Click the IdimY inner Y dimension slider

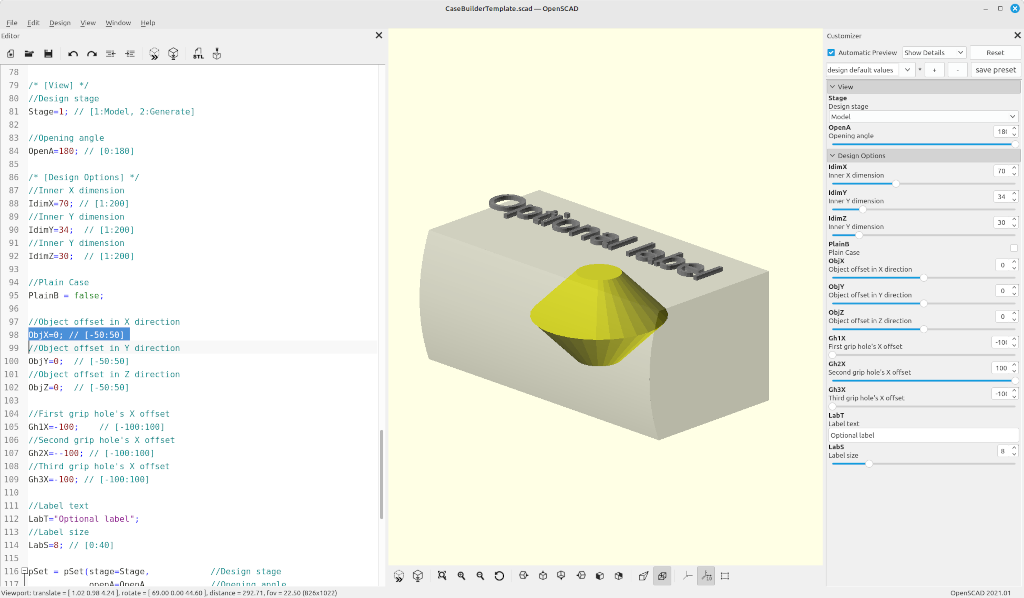point(923,210)
